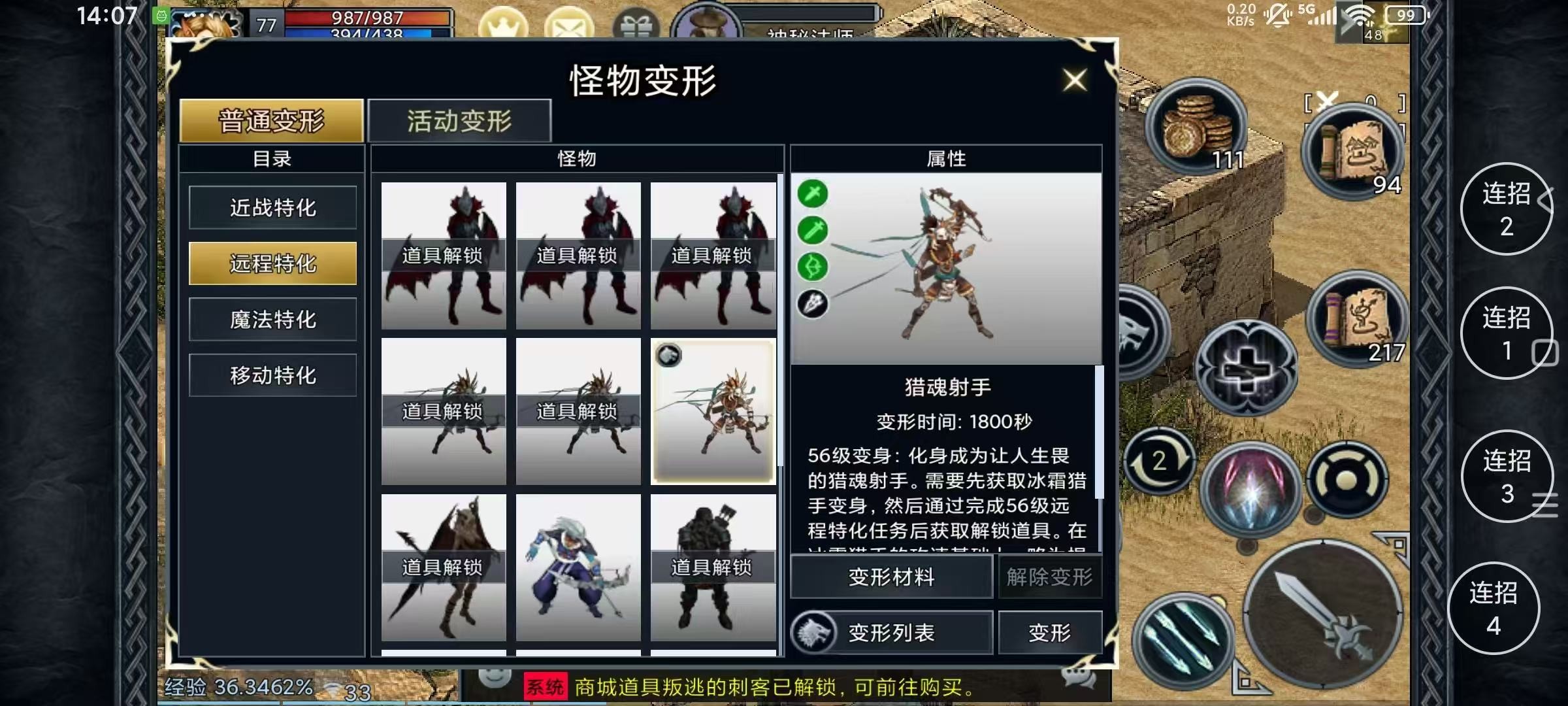Toggle the swap page 2 skill button
This screenshot has height=706, width=1568.
[1160, 462]
